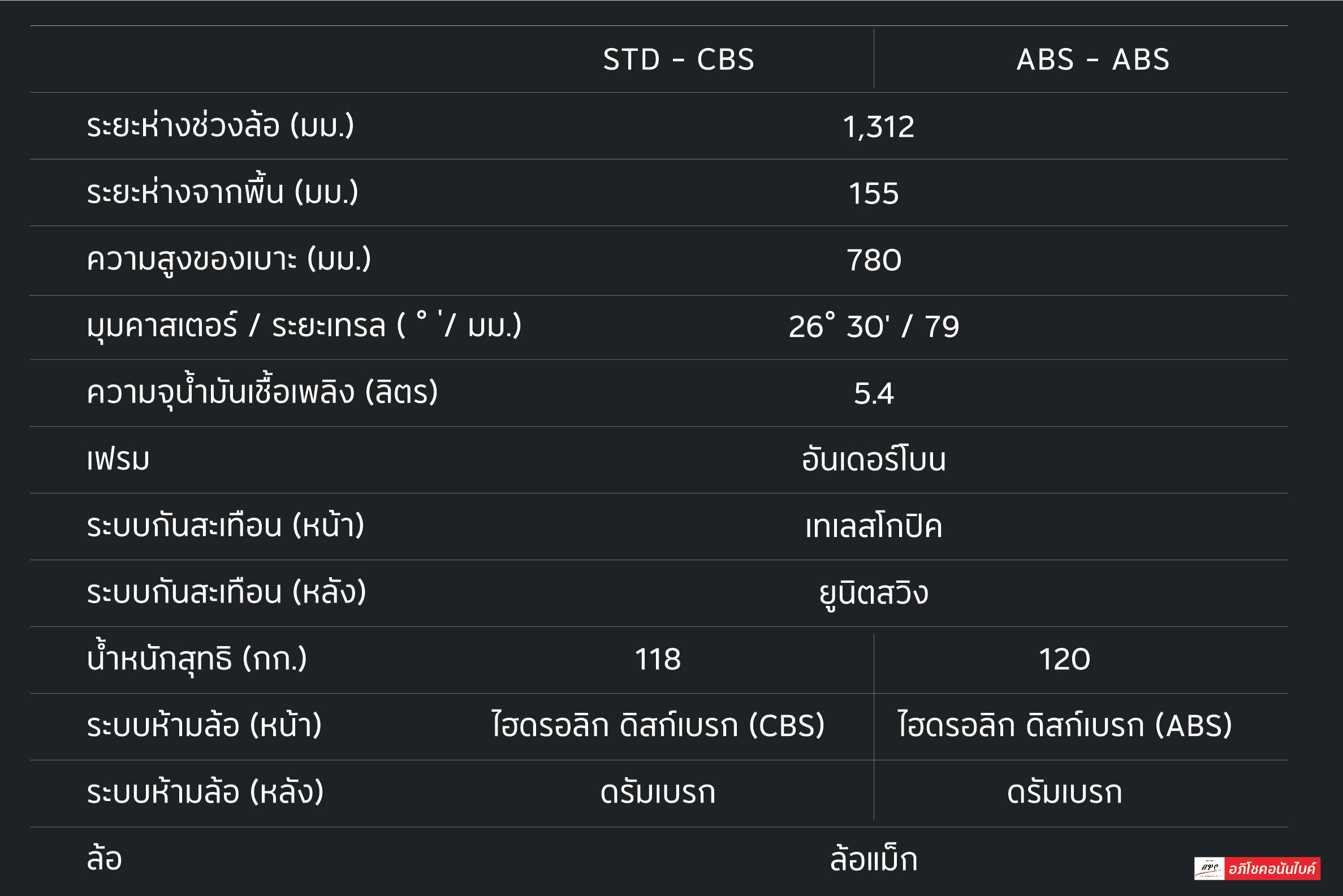Viewport: 1343px width, 896px height.
Task: Select the STD - CBS column header
Action: (679, 59)
